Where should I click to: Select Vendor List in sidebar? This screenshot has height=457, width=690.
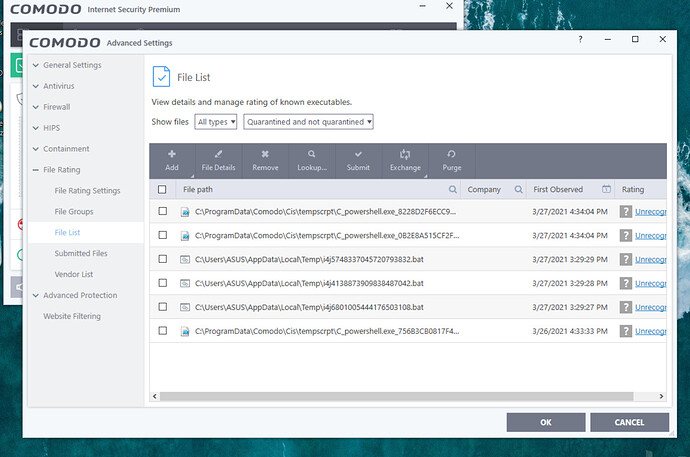[x=74, y=274]
